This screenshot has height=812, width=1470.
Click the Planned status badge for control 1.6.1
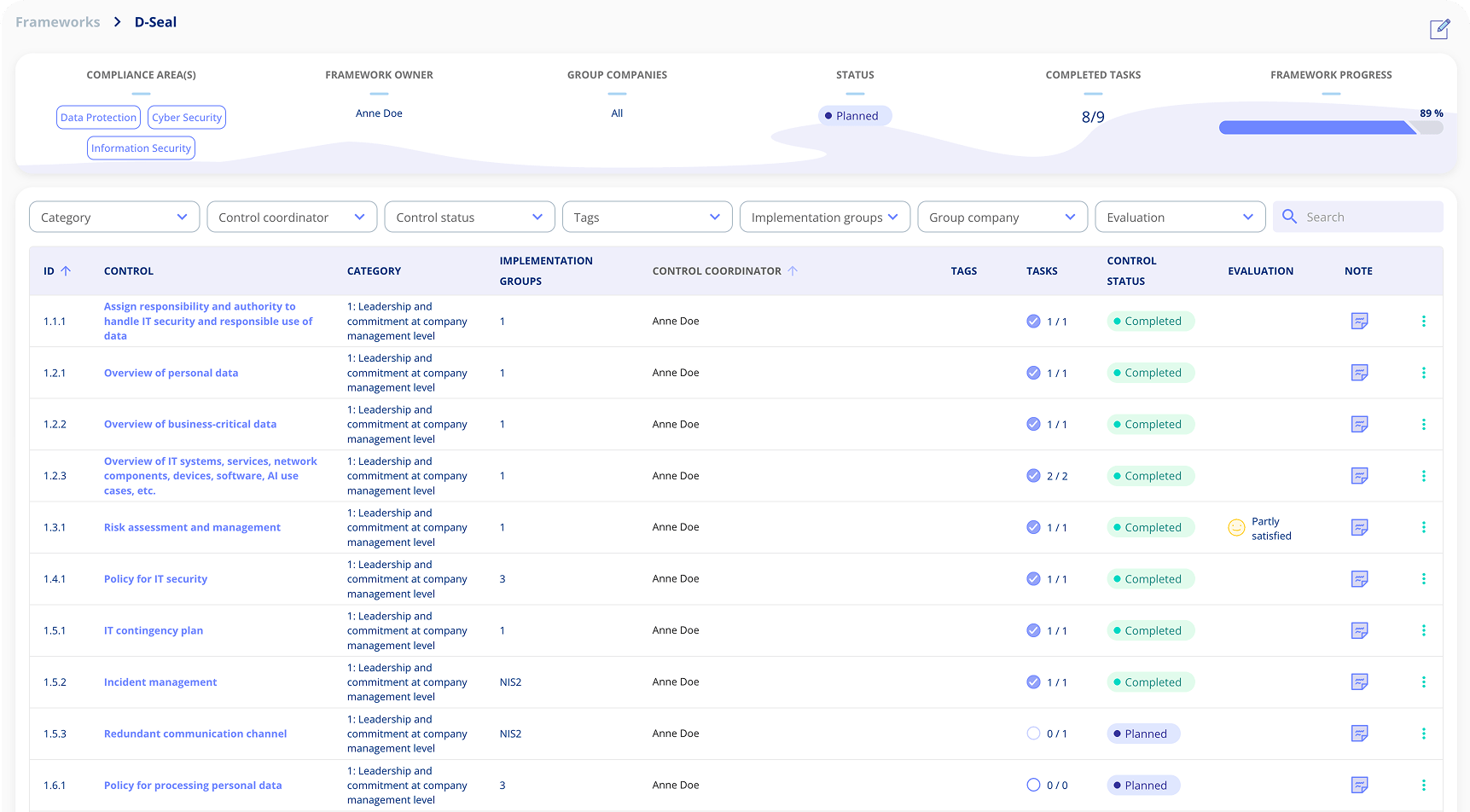tap(1143, 785)
